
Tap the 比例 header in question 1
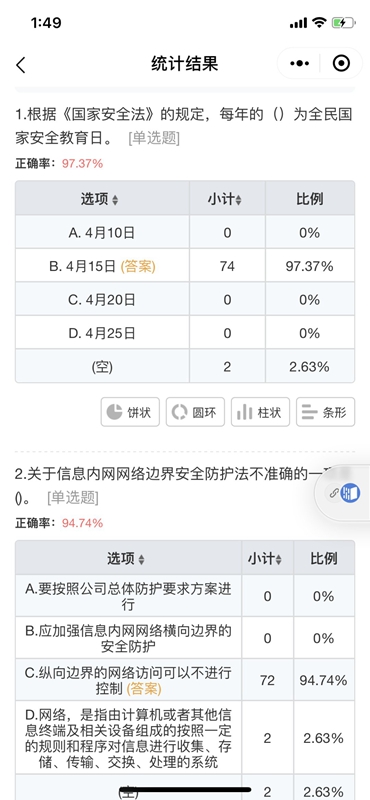309,199
